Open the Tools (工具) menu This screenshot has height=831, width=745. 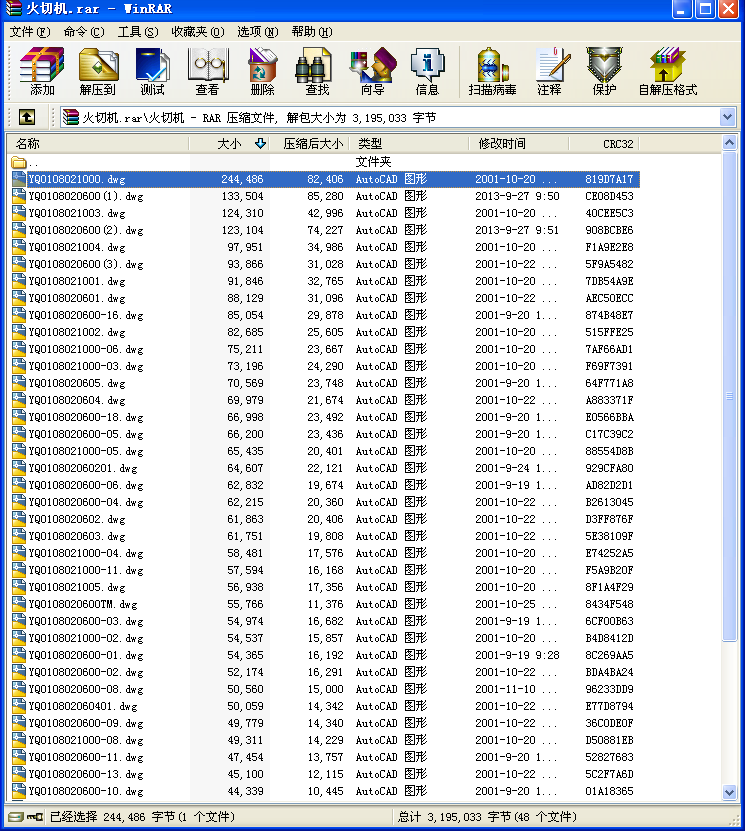pos(138,32)
